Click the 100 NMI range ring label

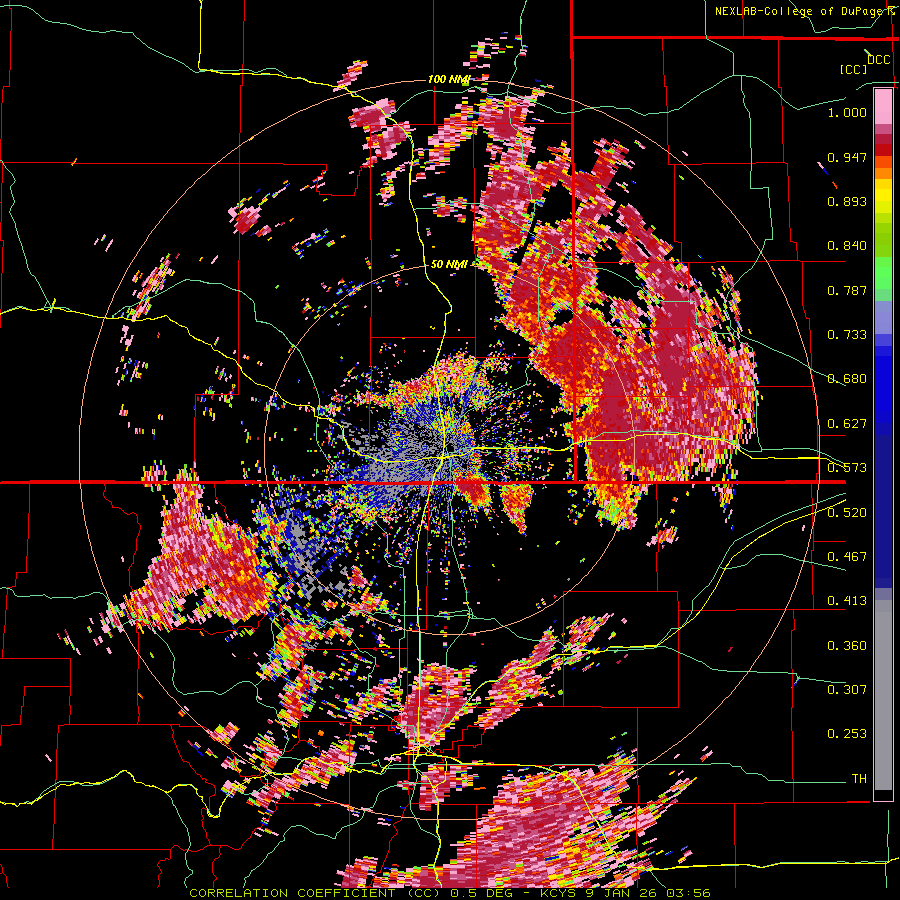(449, 79)
